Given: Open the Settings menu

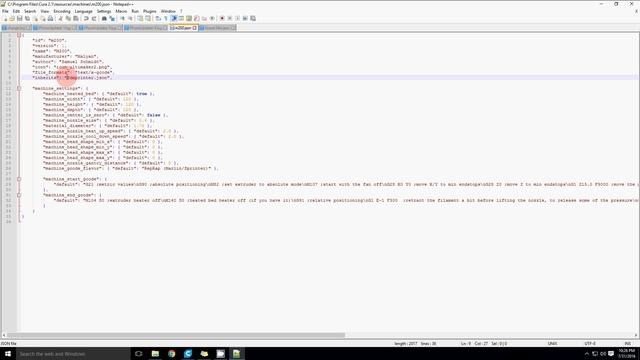Looking at the screenshot, I should tap(104, 11).
